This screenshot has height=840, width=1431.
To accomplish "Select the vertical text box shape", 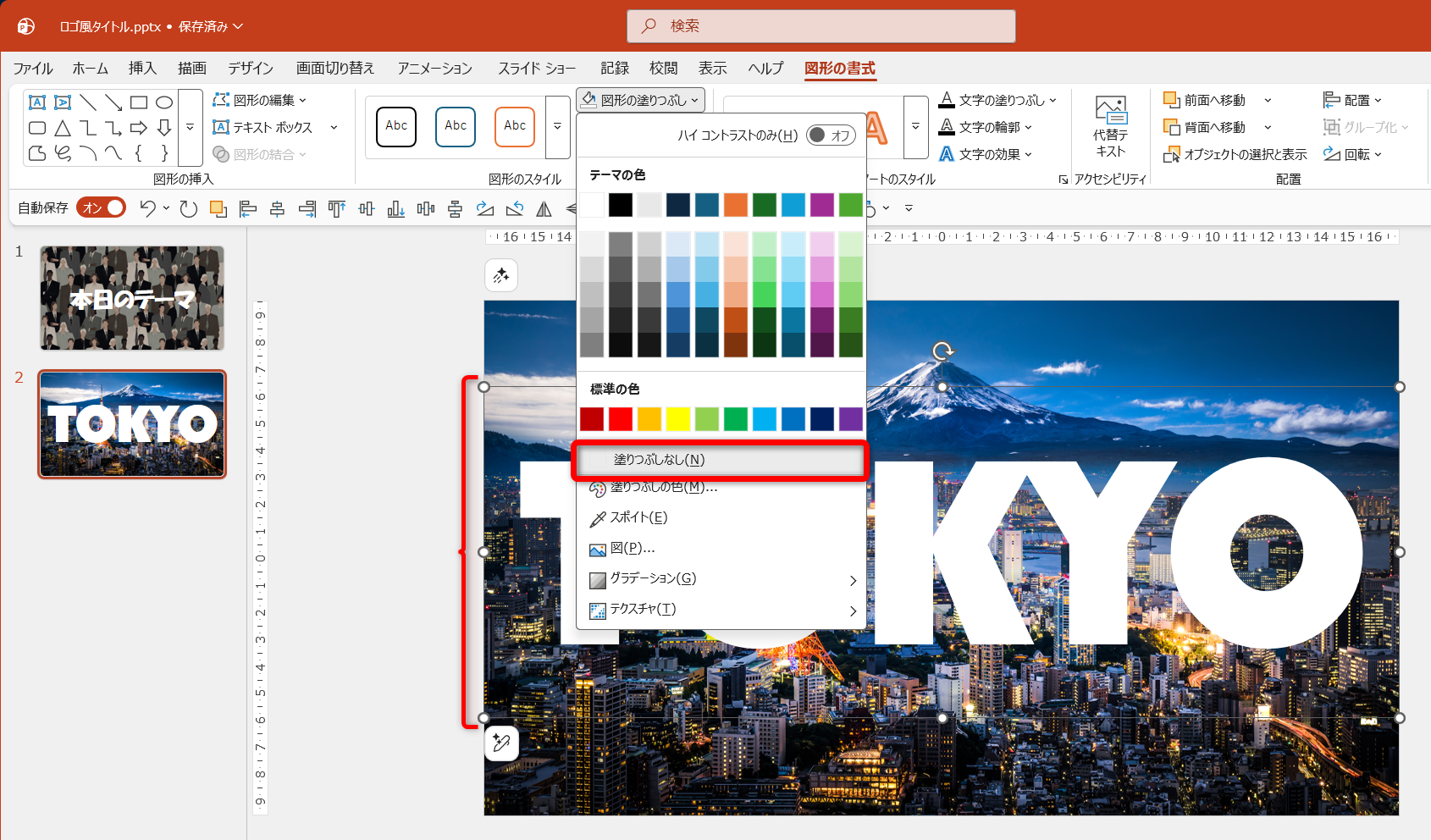I will pos(63,102).
